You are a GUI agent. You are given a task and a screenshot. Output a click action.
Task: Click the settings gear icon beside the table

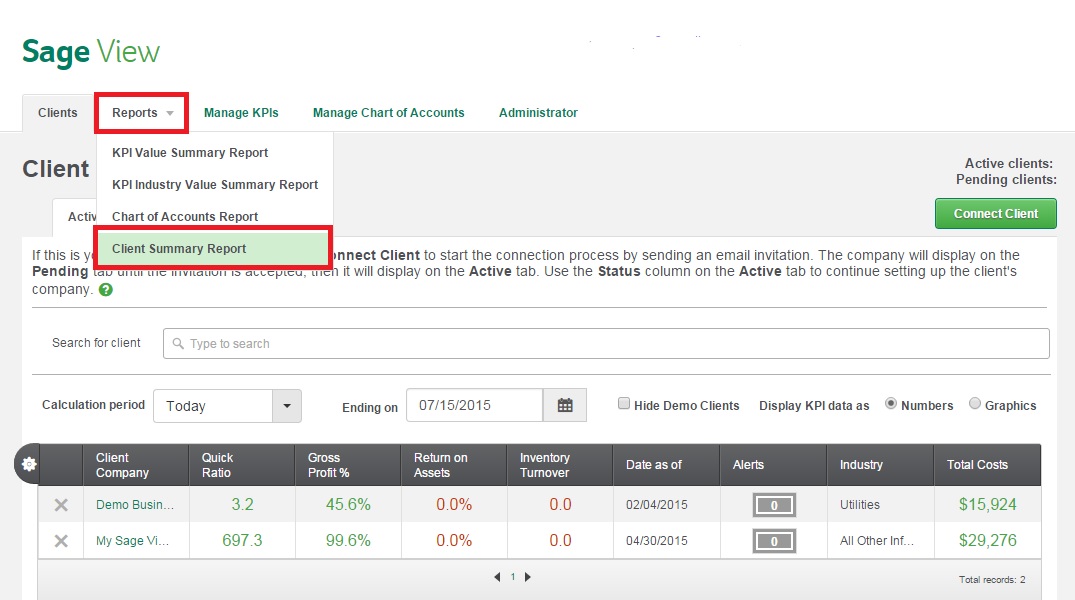[29, 464]
